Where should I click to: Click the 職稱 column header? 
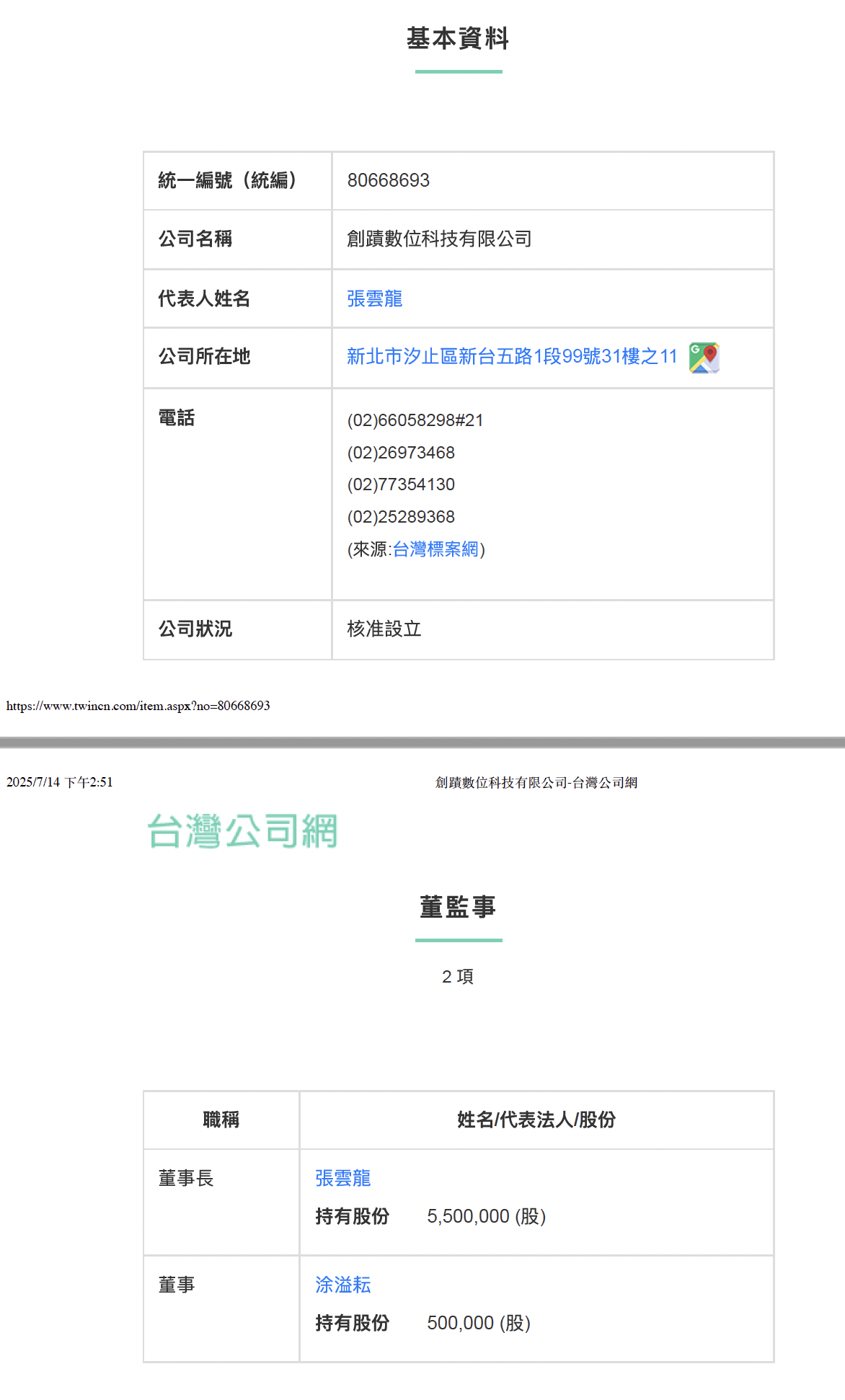click(x=221, y=1120)
